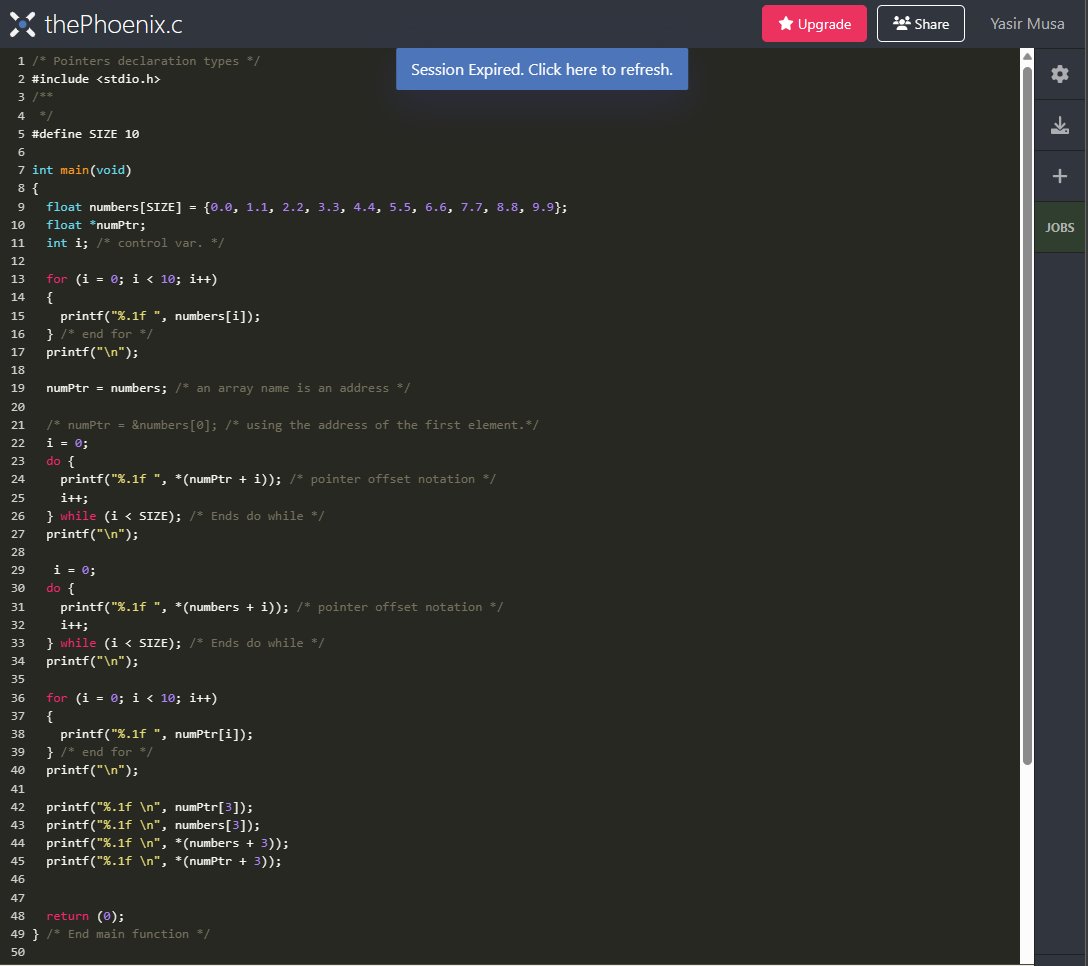Place cursor on '#define SIZE 10' line
Viewport: 1088px width, 966px height.
pos(85,134)
